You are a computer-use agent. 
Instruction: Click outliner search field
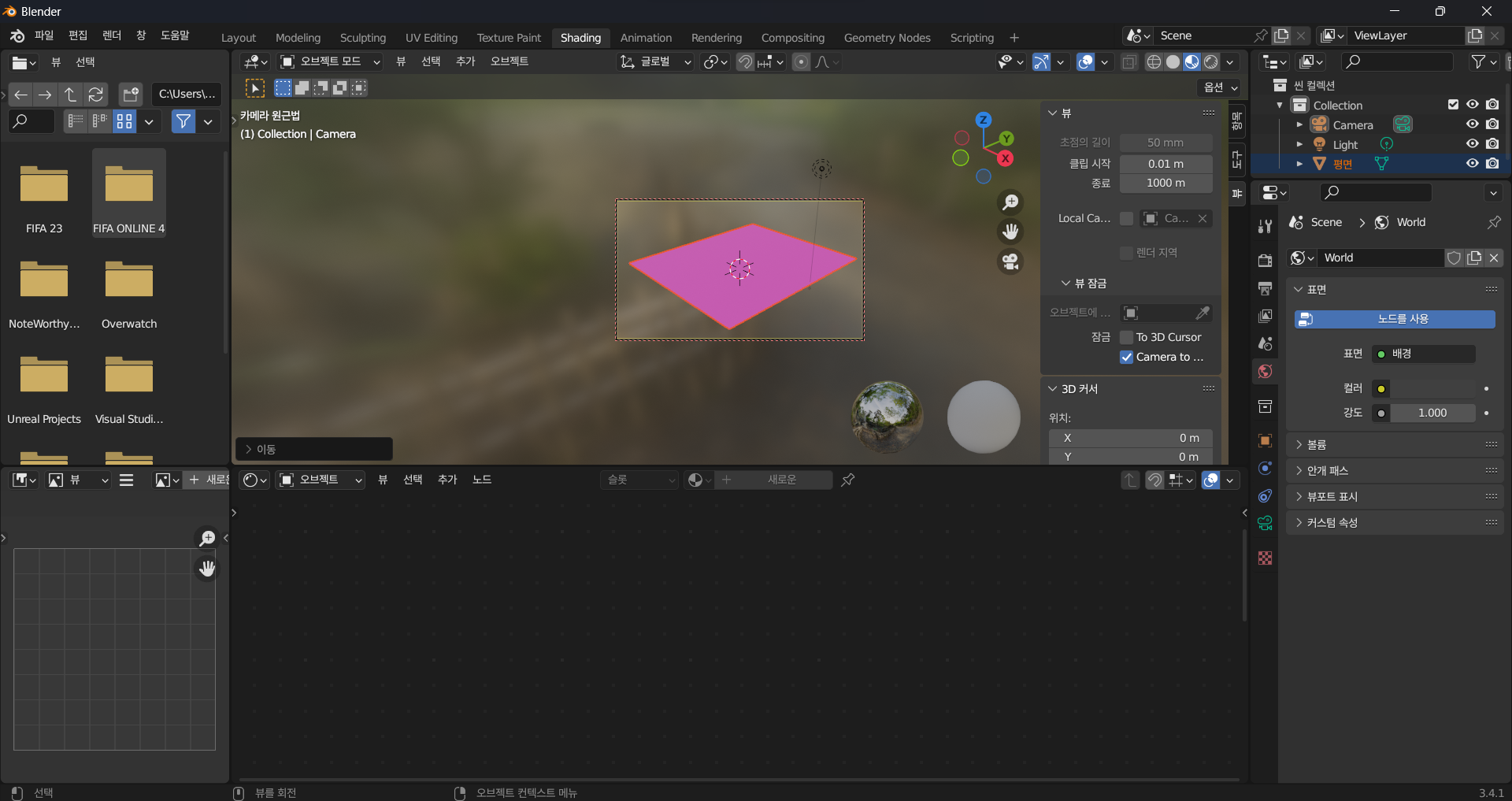point(1396,61)
